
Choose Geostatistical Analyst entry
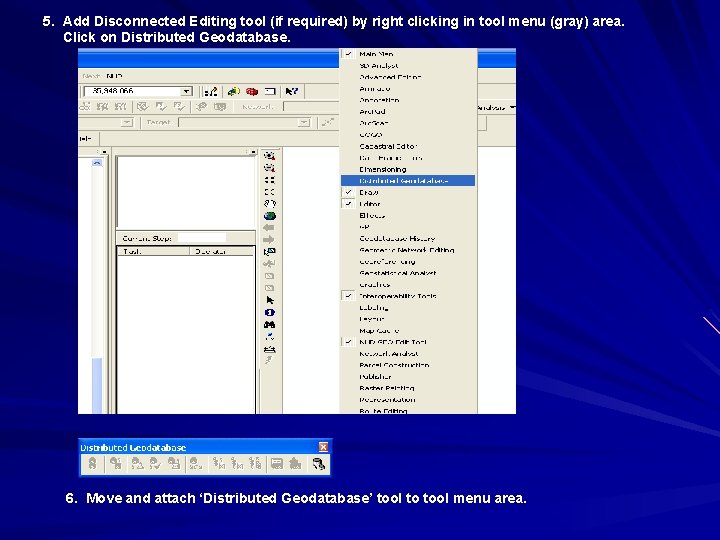pos(408,273)
